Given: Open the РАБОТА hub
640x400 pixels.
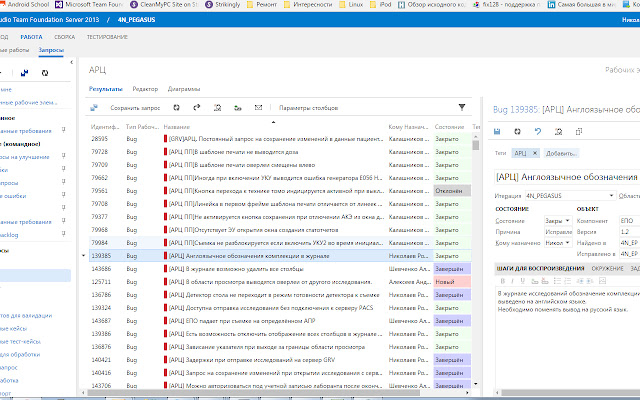Looking at the screenshot, I should [x=31, y=37].
